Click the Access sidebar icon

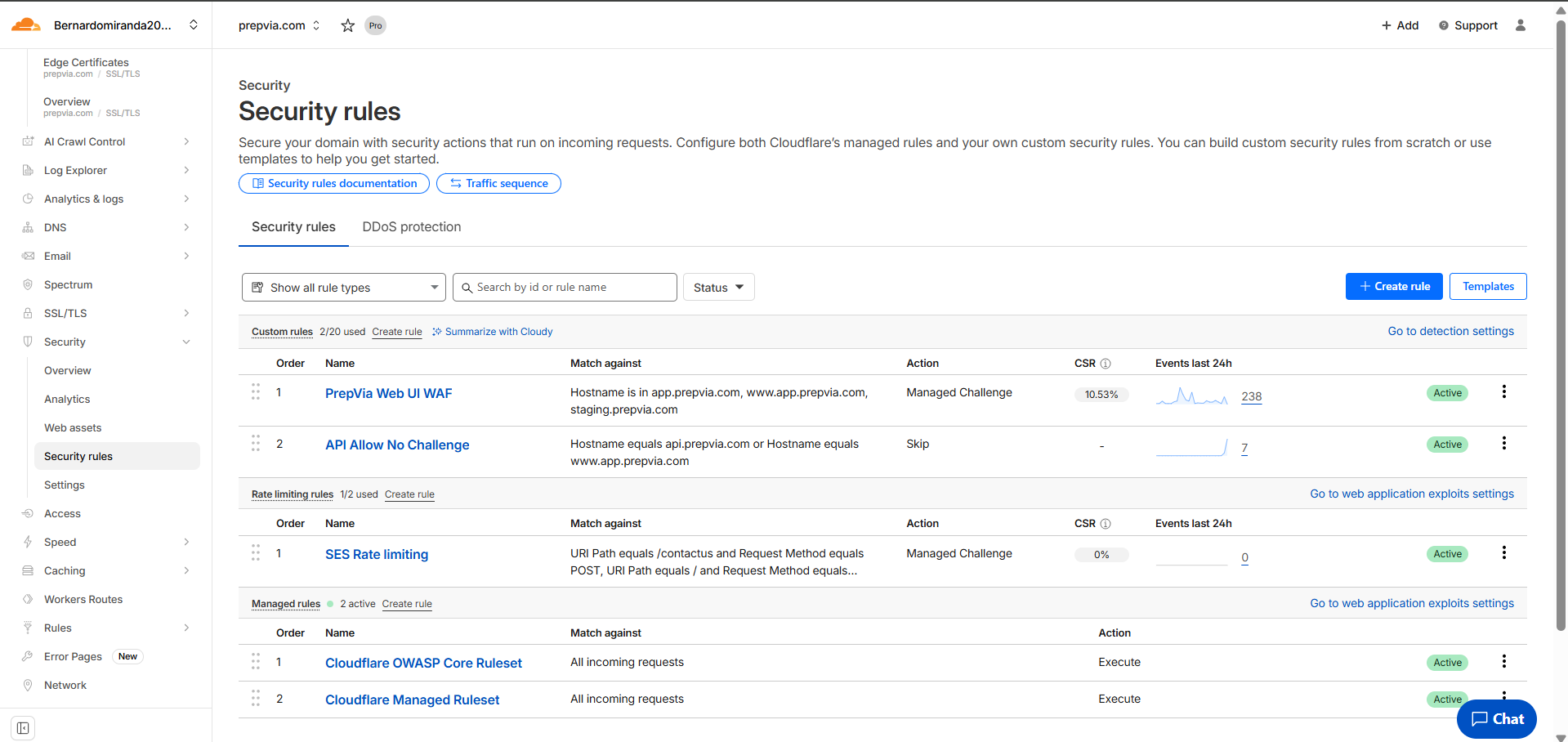click(28, 513)
